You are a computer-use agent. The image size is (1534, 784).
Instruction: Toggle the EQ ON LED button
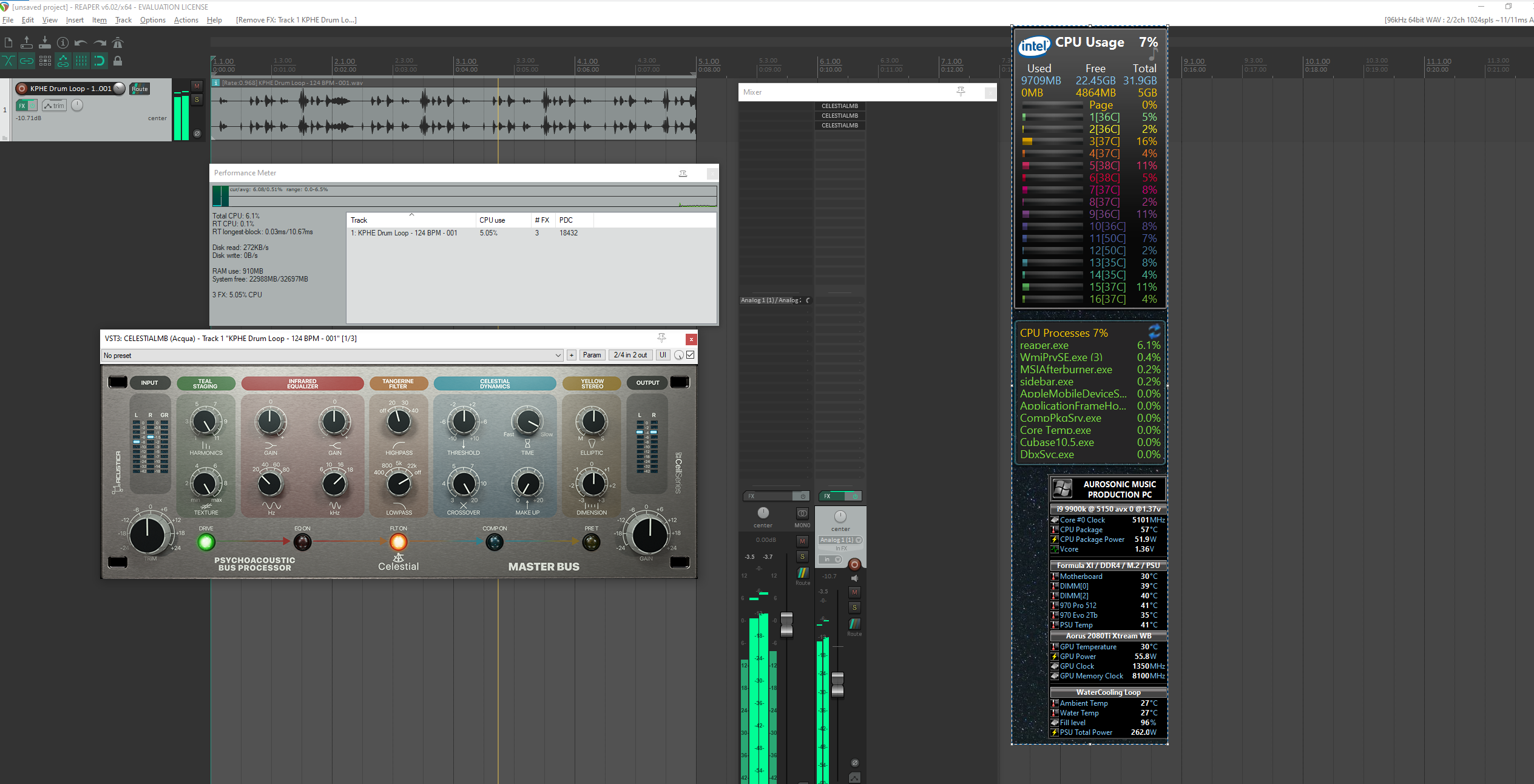coord(302,542)
